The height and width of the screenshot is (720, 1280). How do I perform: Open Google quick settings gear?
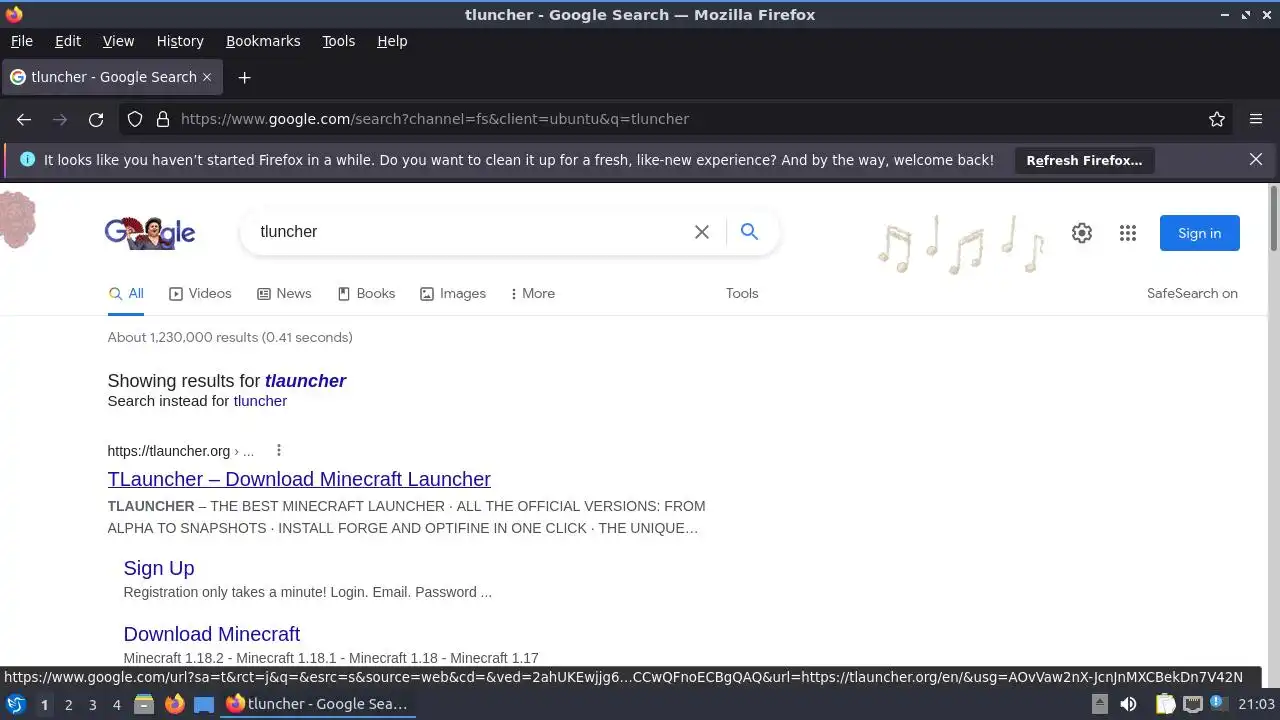point(1082,233)
